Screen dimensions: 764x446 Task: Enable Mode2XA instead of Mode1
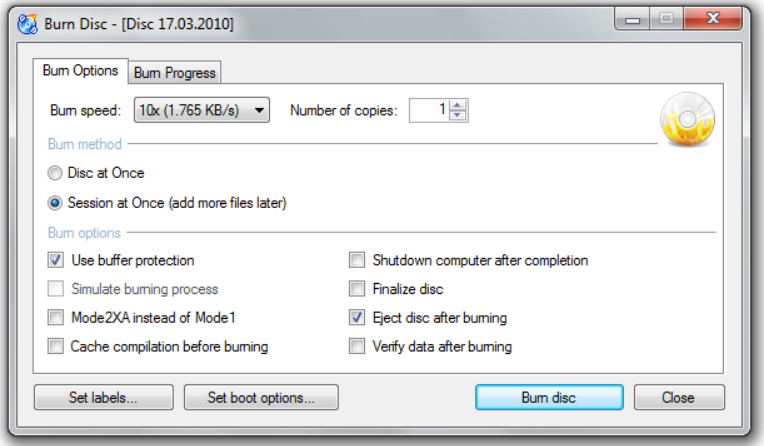coord(56,318)
